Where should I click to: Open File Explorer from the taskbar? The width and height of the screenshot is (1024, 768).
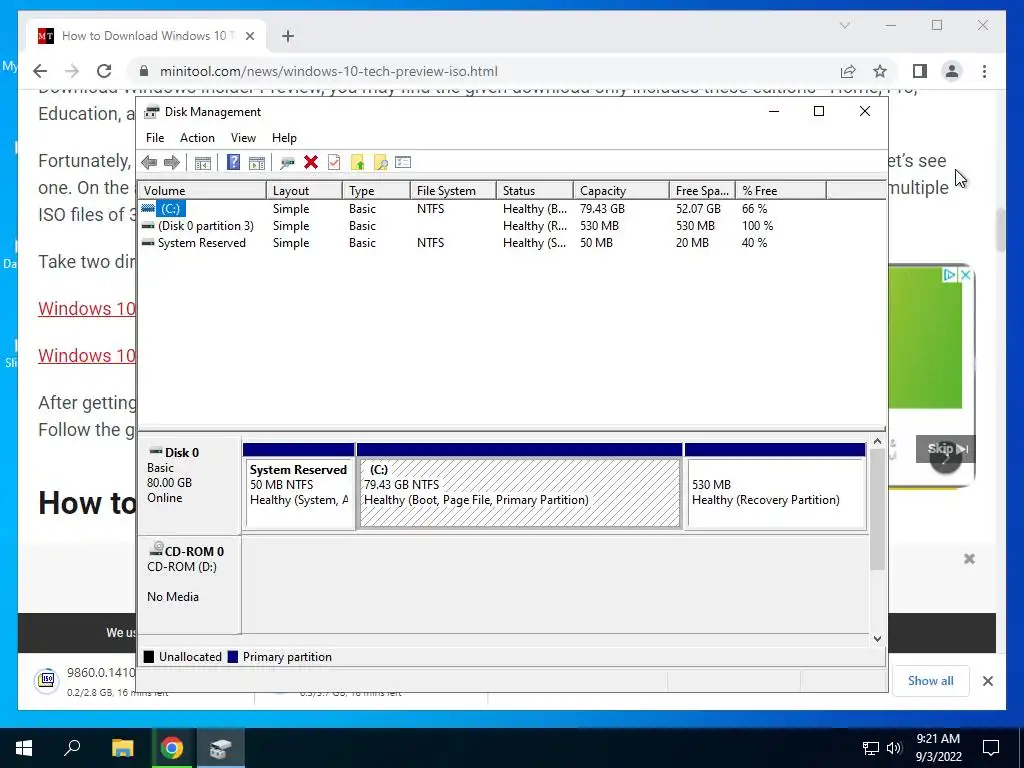122,748
